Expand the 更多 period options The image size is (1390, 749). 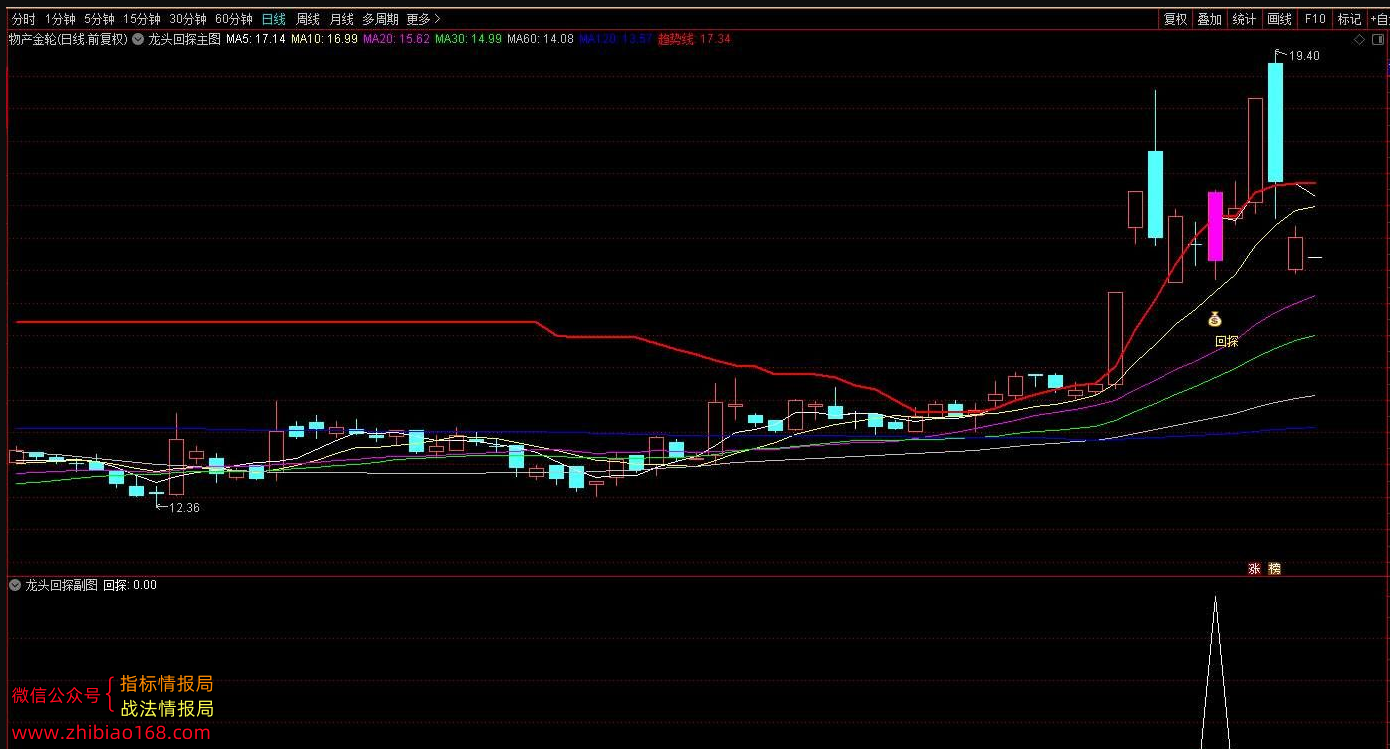423,19
